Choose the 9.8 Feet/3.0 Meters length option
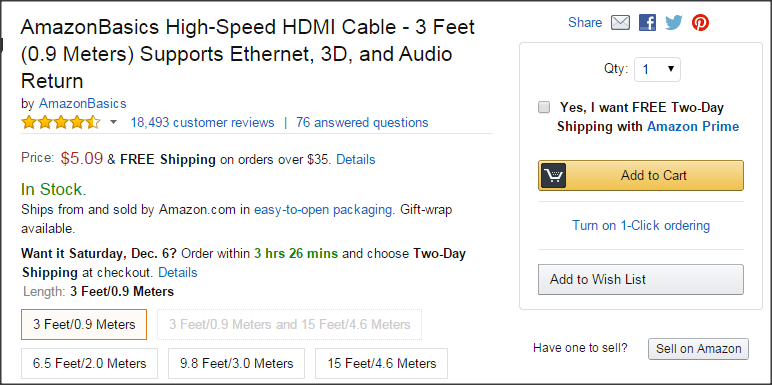The width and height of the screenshot is (772, 385). pyautogui.click(x=236, y=364)
